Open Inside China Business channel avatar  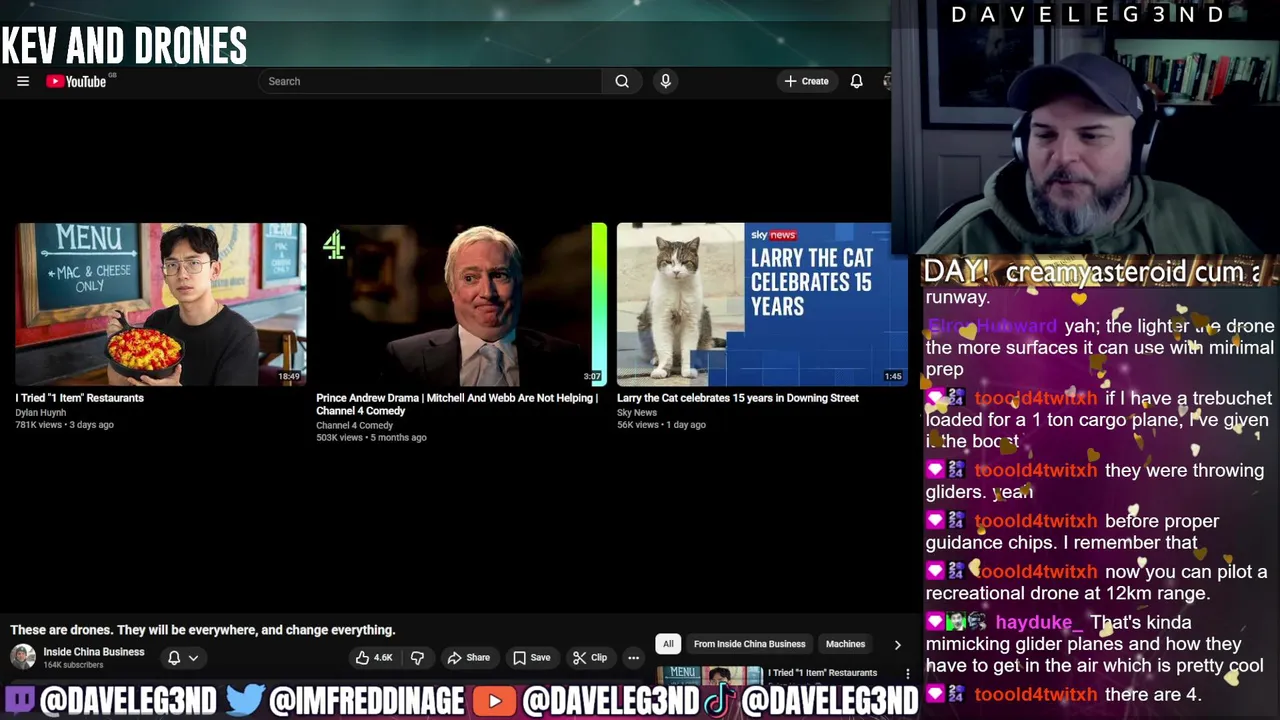click(x=23, y=657)
